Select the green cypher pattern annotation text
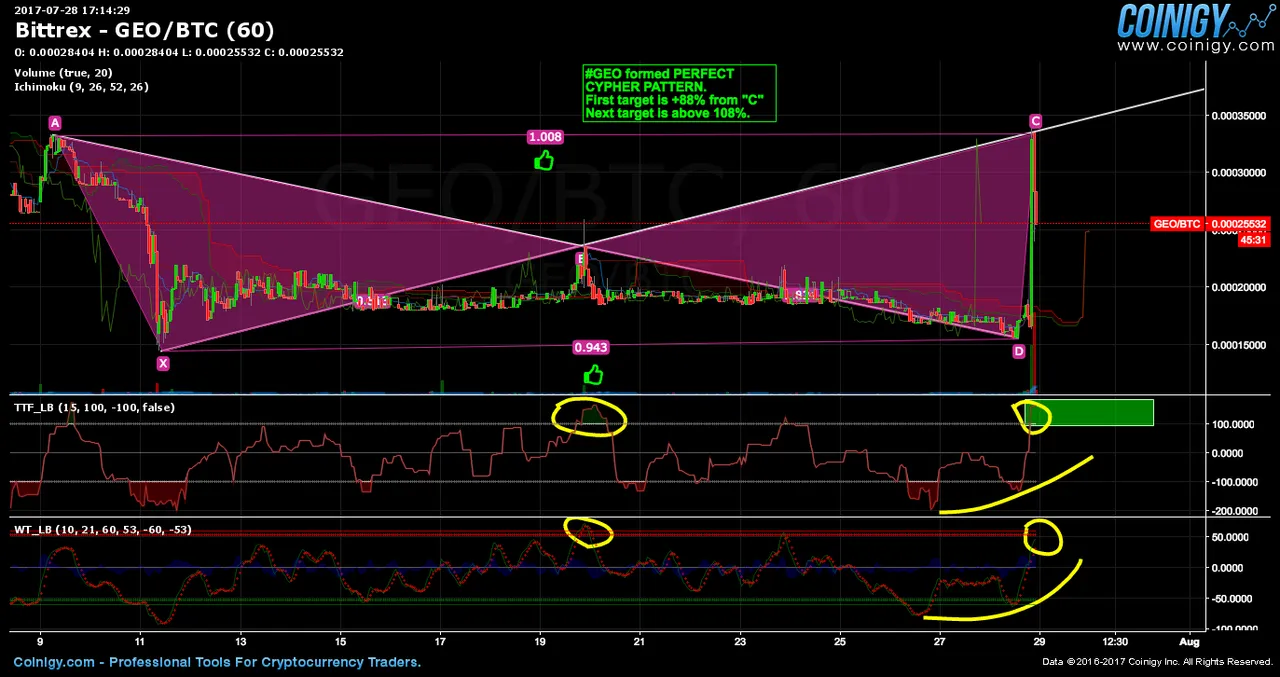This screenshot has width=1280, height=677. (679, 94)
